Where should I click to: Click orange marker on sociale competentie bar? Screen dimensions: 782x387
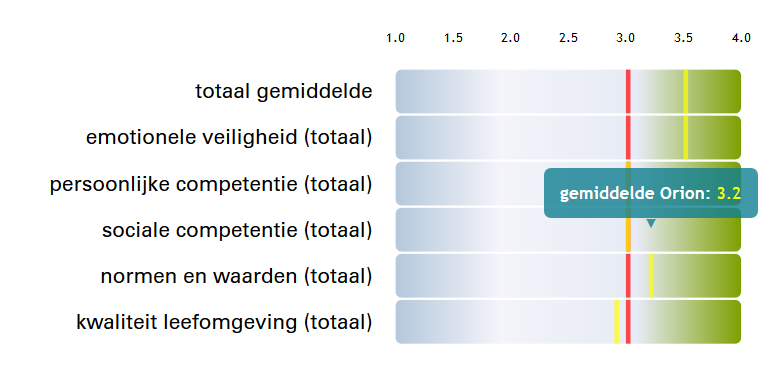[x=628, y=234]
